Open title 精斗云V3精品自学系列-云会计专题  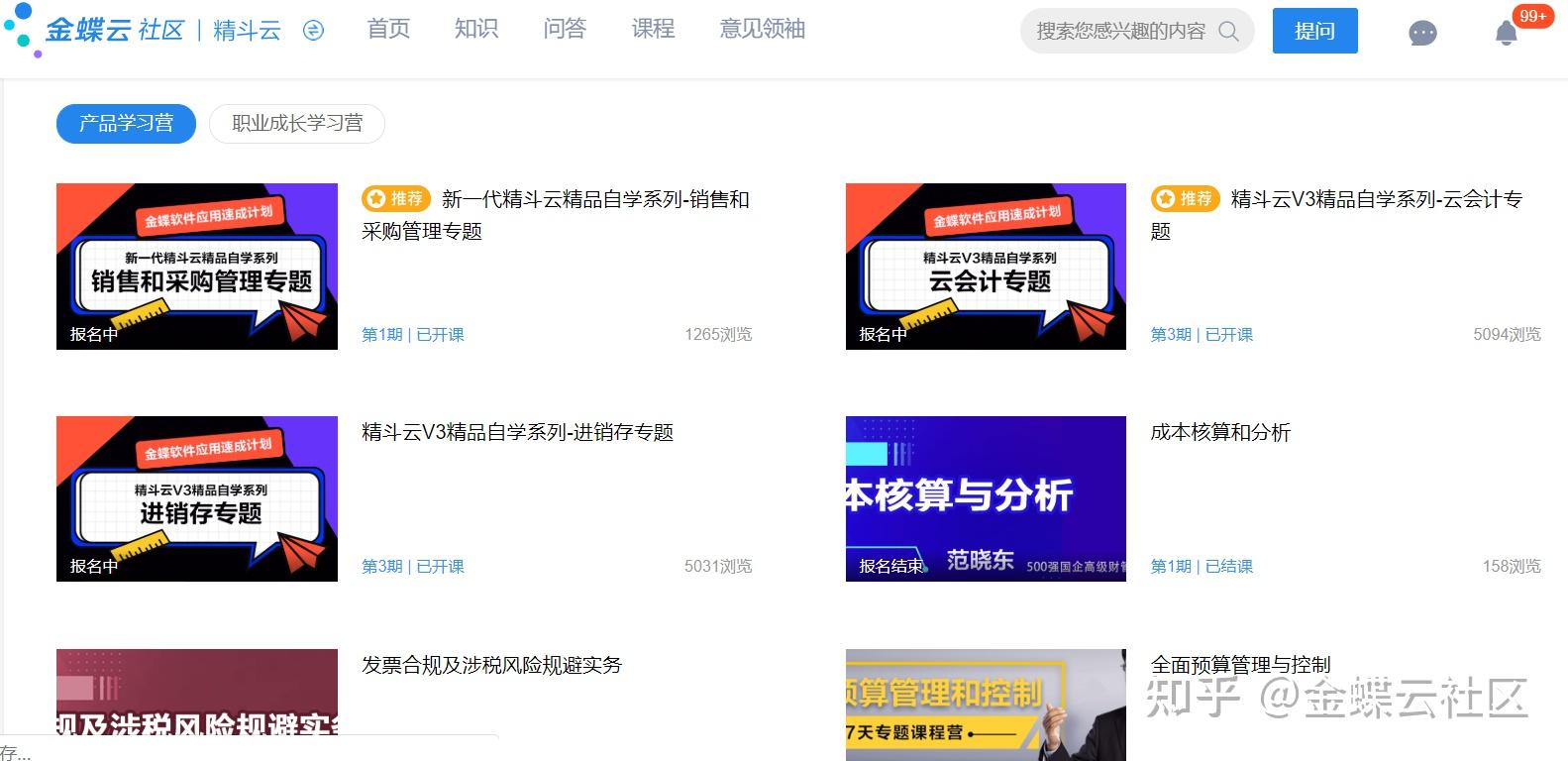click(1336, 215)
